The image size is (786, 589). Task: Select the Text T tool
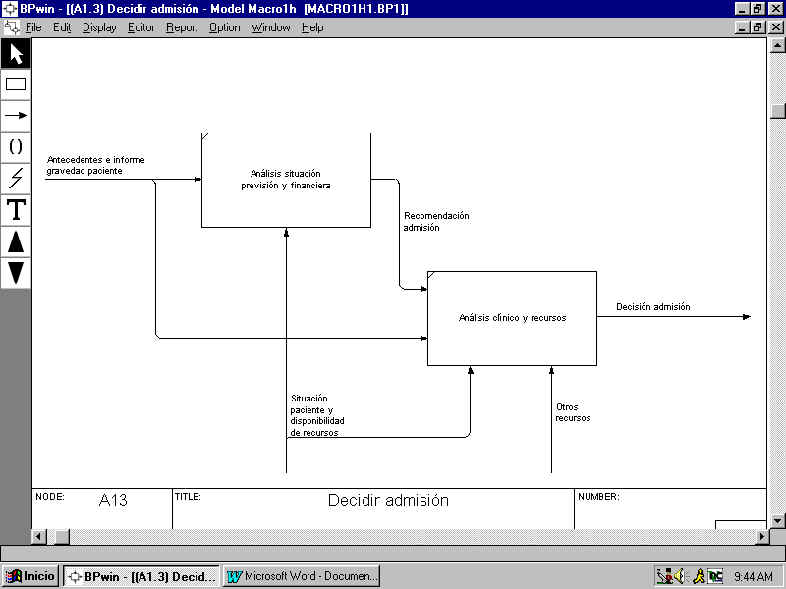point(16,210)
